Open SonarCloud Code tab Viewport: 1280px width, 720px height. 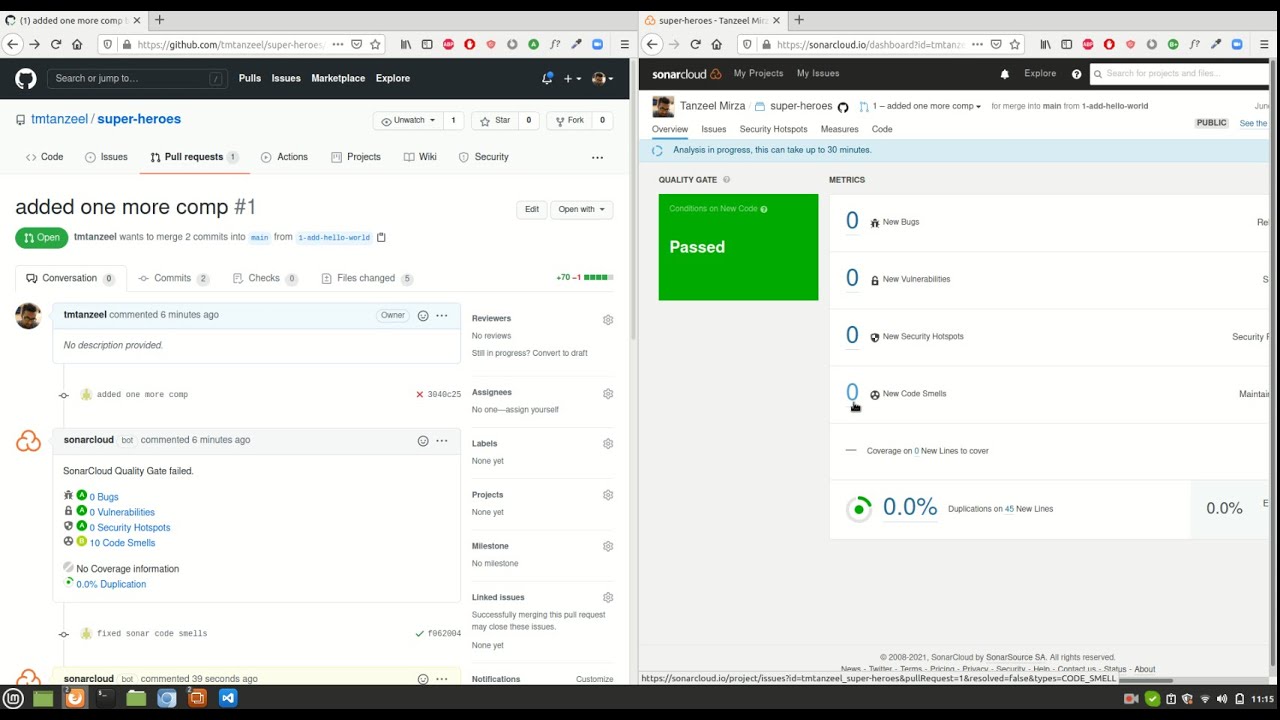[x=882, y=129]
